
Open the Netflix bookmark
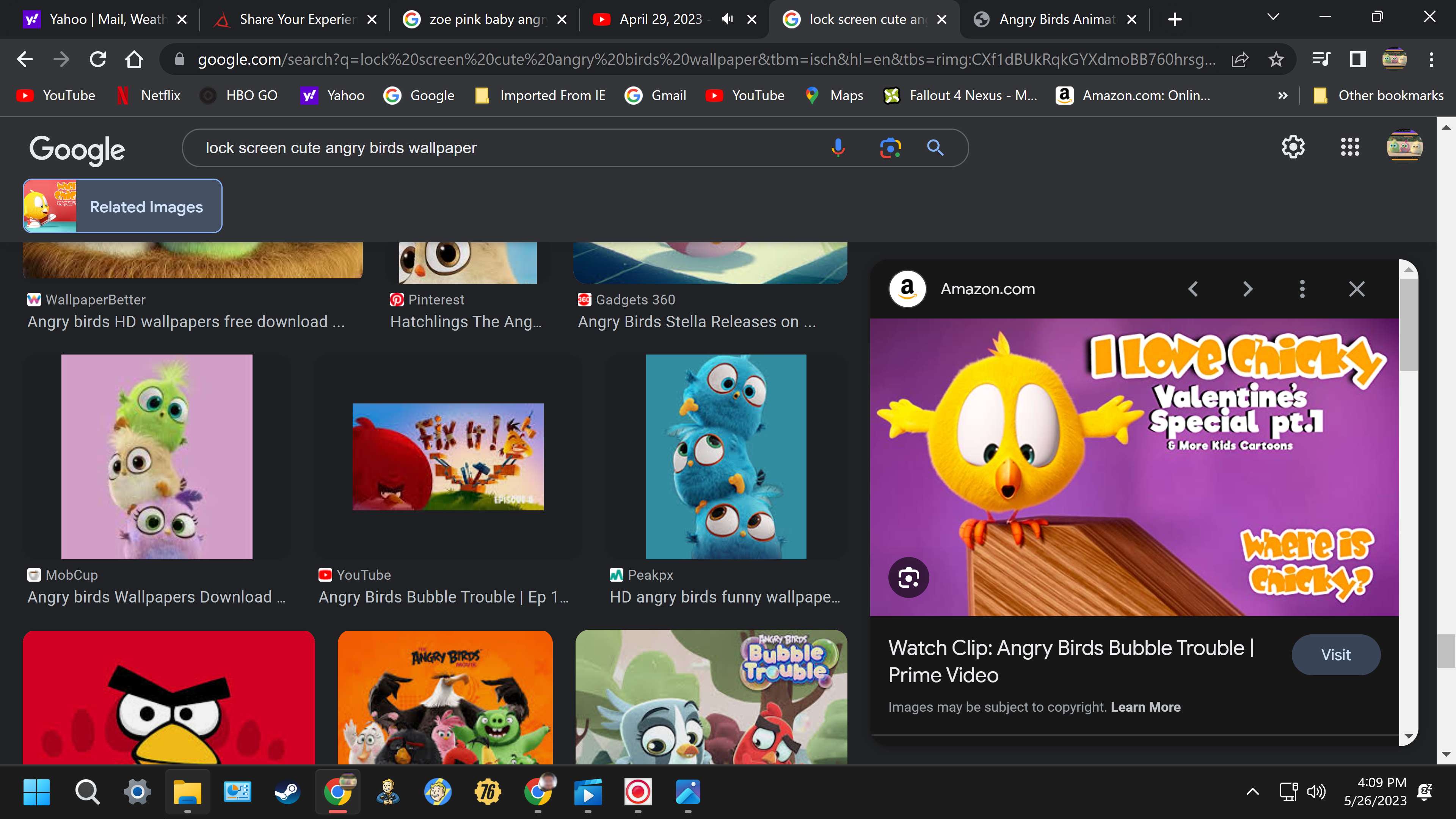click(x=148, y=96)
